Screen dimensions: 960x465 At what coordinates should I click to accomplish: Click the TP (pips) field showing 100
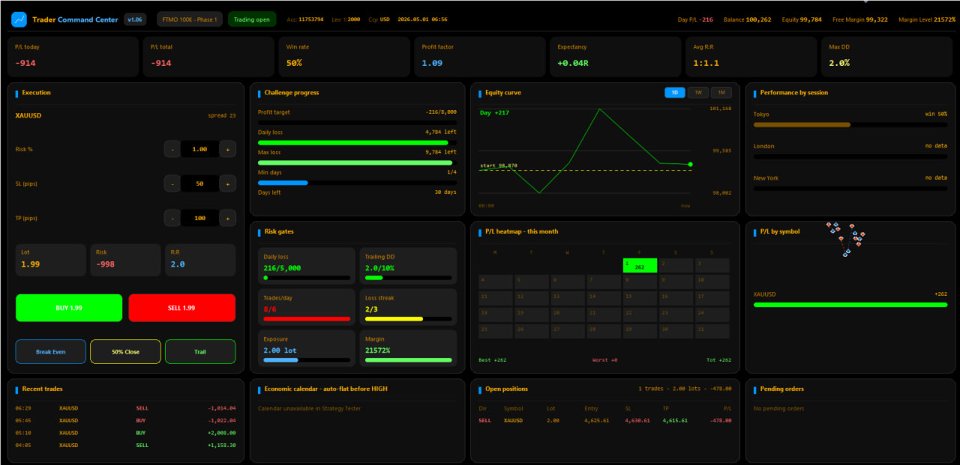coord(200,218)
